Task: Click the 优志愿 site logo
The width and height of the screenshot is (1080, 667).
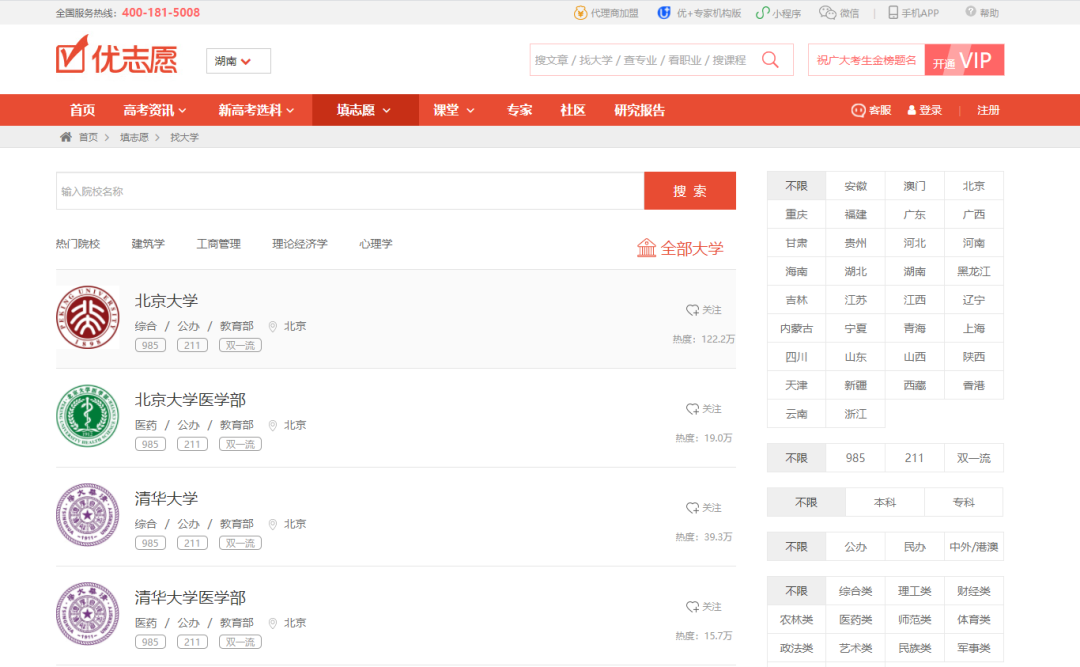Action: [x=116, y=55]
